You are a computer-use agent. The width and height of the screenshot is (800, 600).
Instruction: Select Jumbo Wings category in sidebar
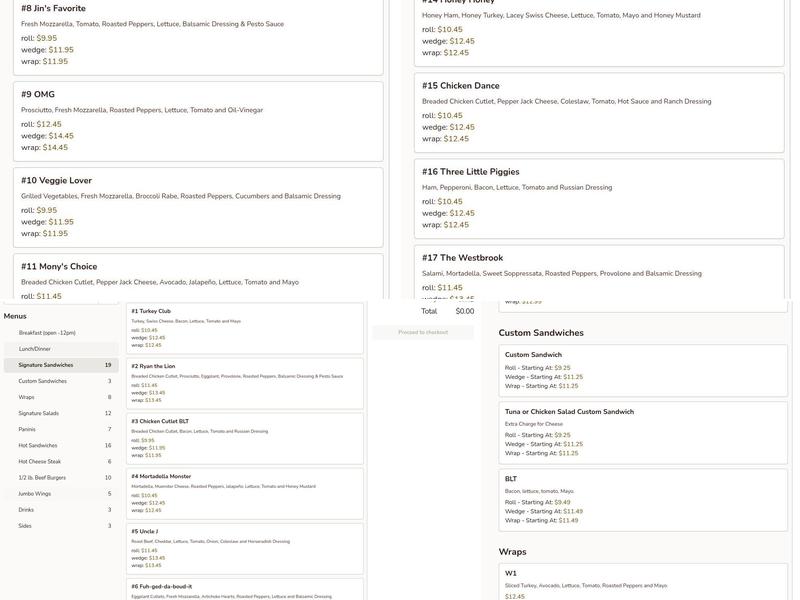[34, 493]
